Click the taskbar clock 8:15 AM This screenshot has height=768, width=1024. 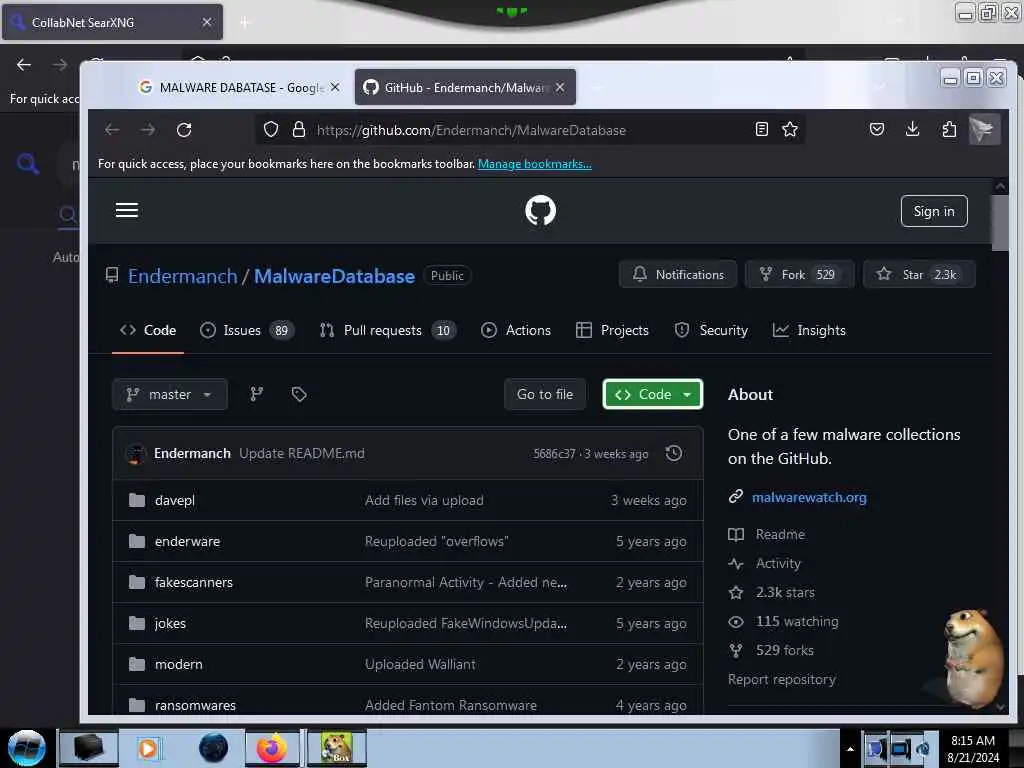(x=972, y=740)
